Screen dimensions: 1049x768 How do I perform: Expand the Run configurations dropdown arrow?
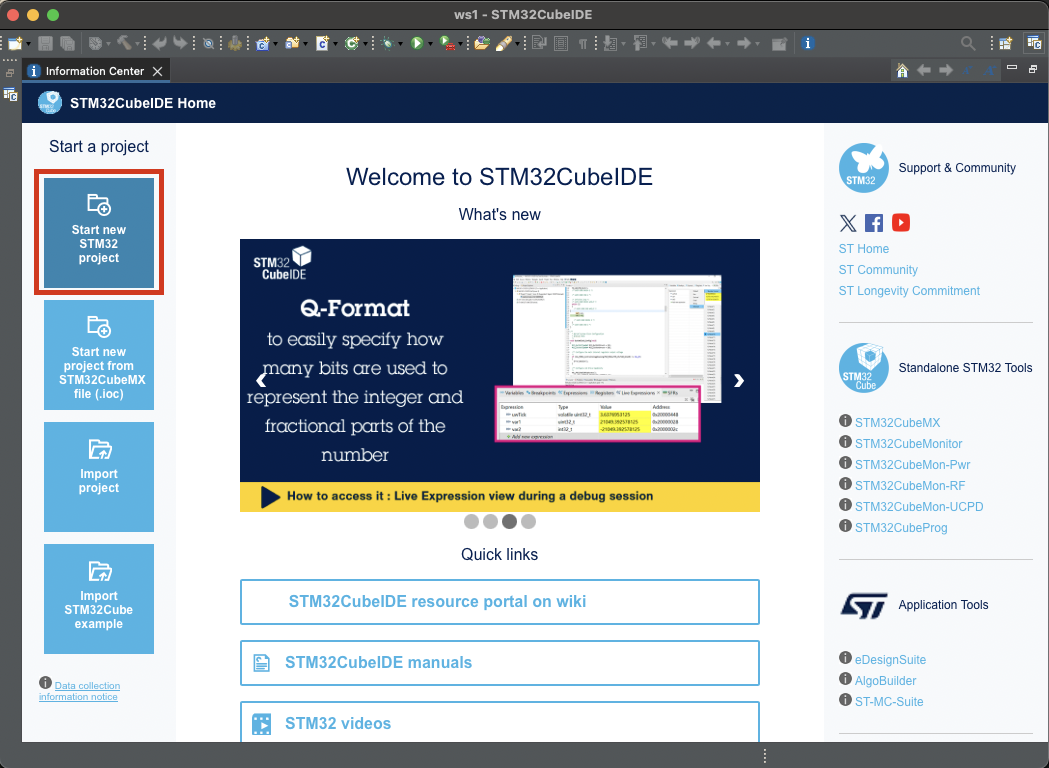tap(430, 44)
